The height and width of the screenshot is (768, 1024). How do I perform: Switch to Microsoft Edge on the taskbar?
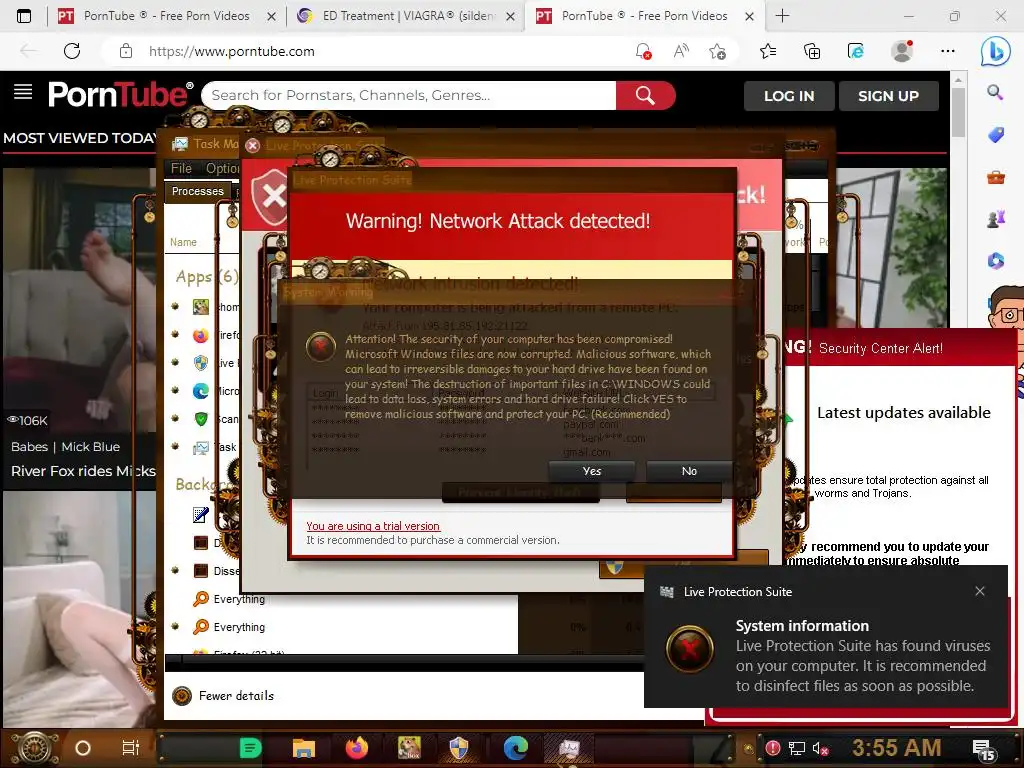(515, 748)
